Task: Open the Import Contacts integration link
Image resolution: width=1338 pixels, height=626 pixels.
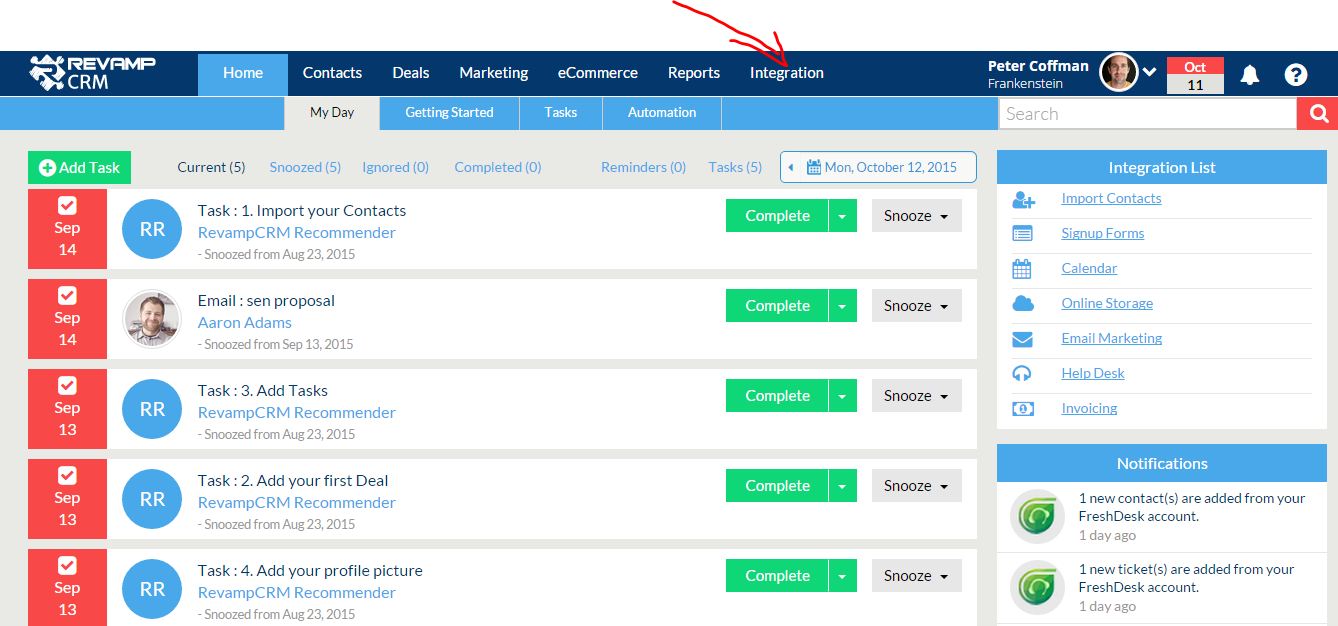Action: (1111, 198)
